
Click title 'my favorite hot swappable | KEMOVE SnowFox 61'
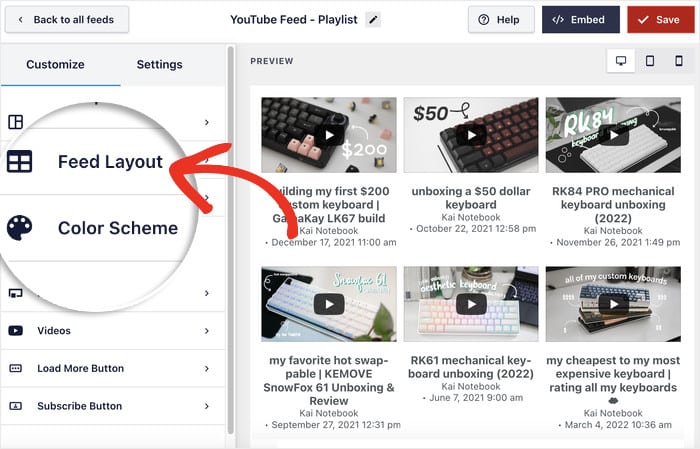(329, 380)
